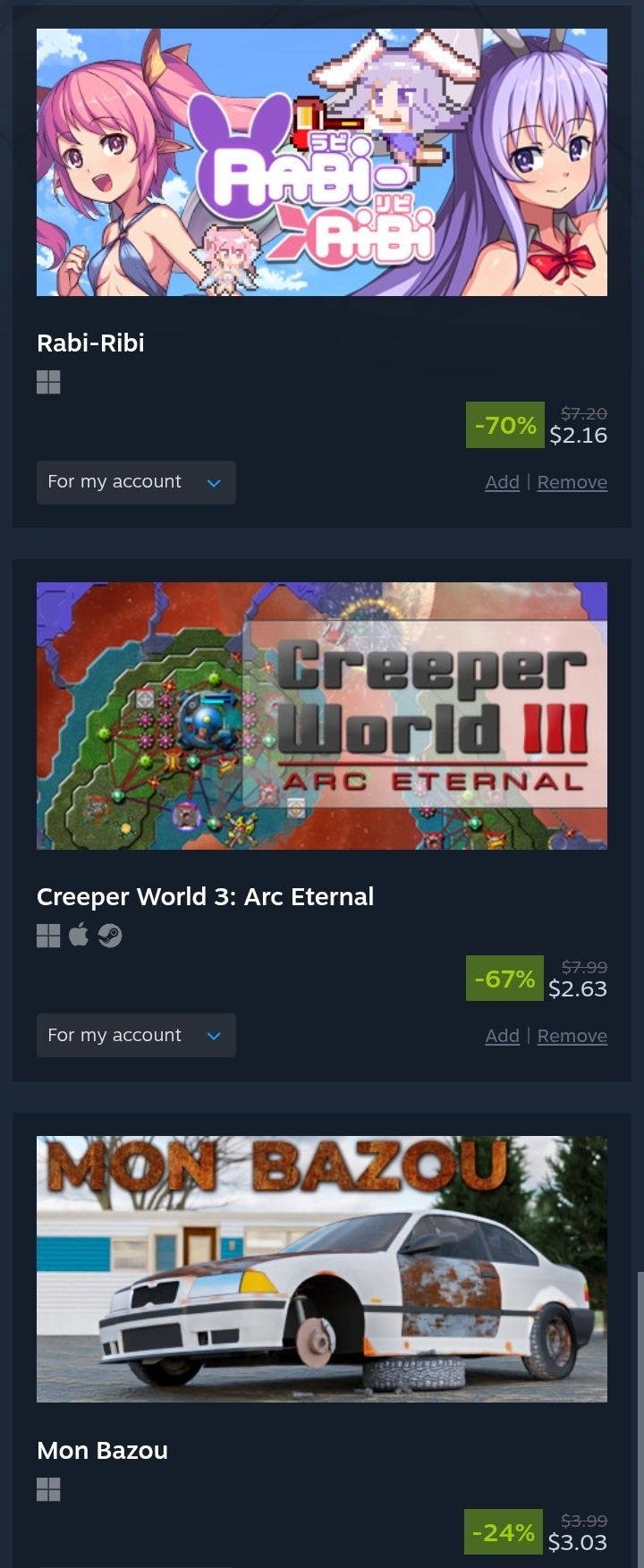Click the Mon Bazou game title
The height and width of the screenshot is (1568, 644).
click(102, 1450)
